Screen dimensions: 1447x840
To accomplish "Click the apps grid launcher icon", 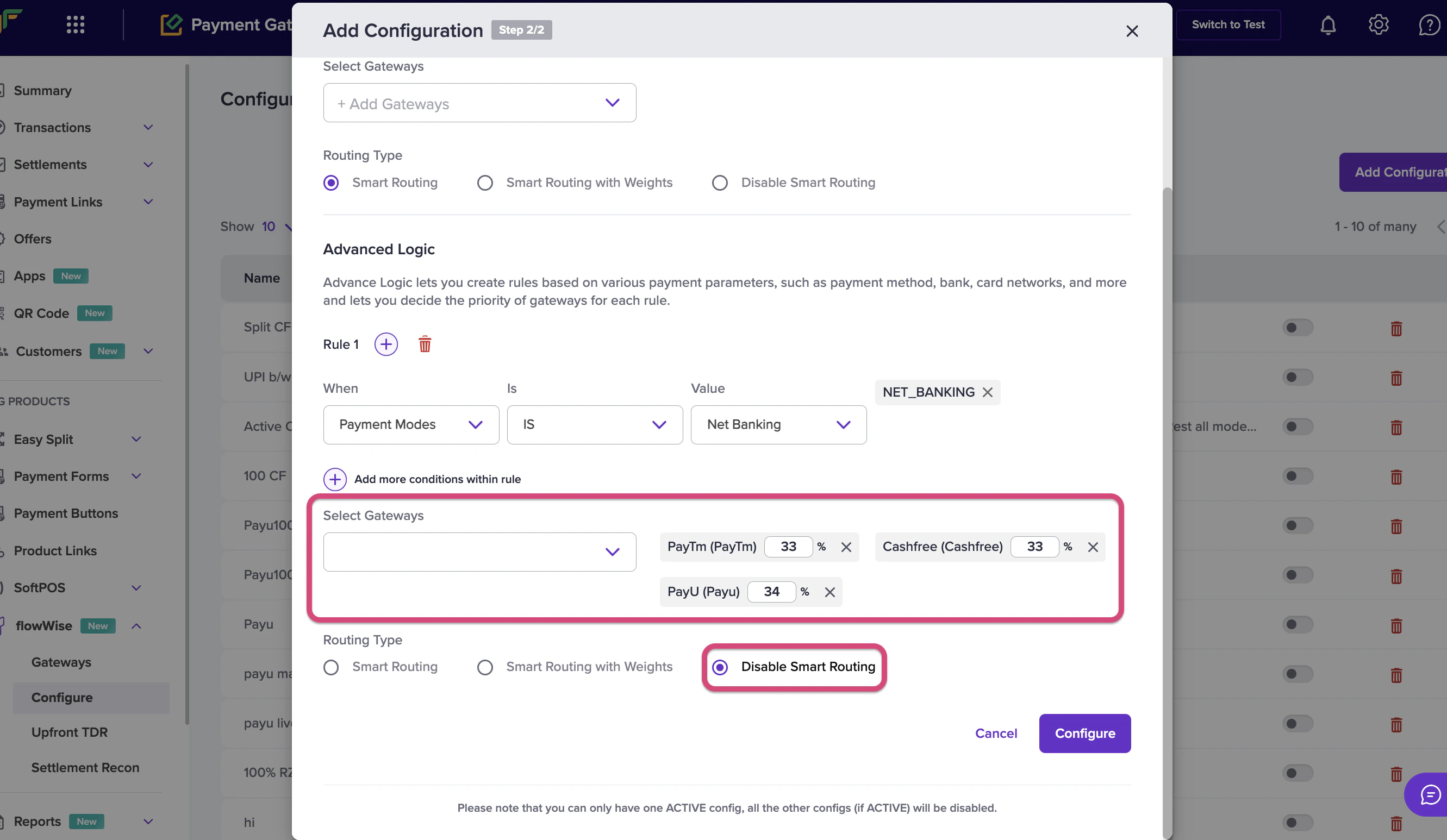I will 75,24.
